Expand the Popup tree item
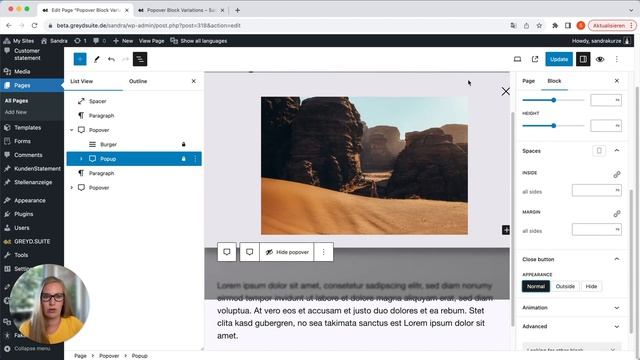 tap(81, 159)
